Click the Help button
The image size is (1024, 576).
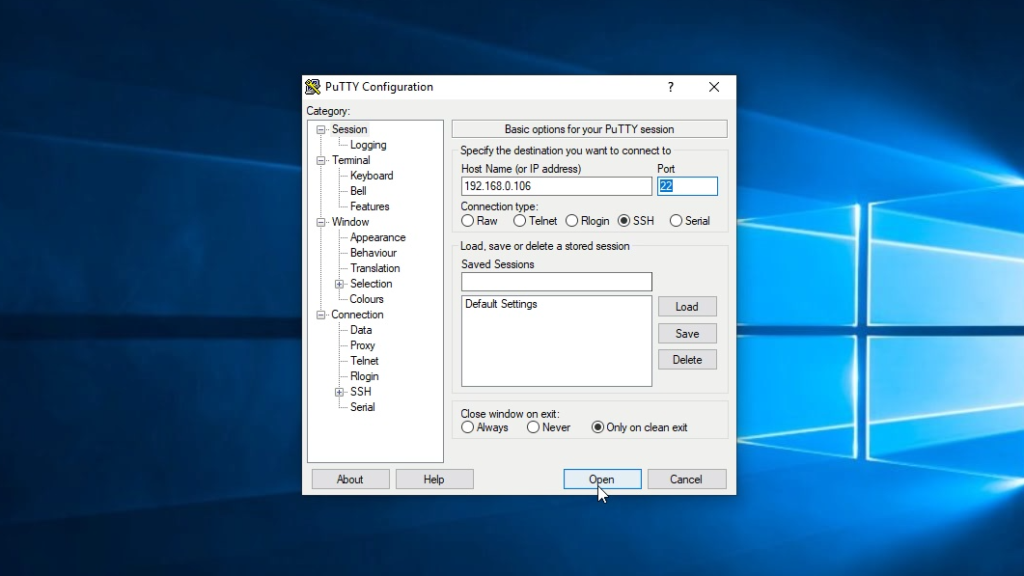pyautogui.click(x=434, y=479)
